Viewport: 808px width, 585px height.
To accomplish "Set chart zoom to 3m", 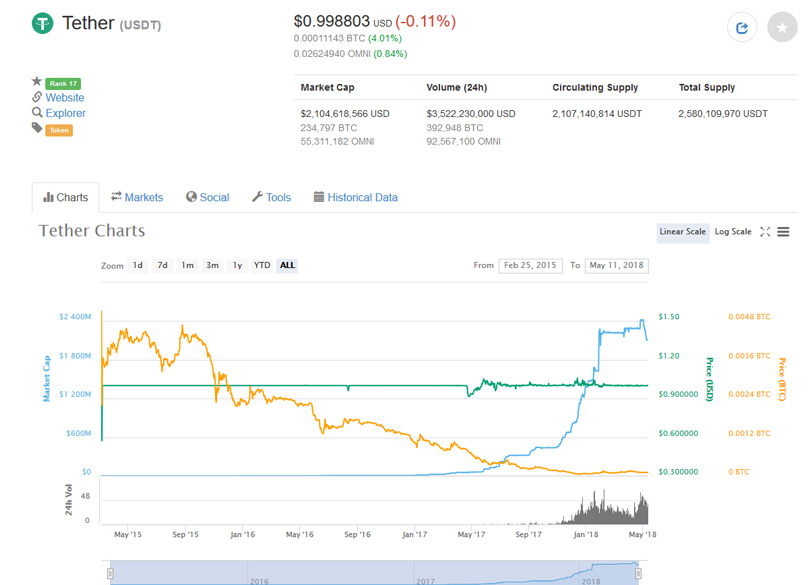I will (212, 265).
